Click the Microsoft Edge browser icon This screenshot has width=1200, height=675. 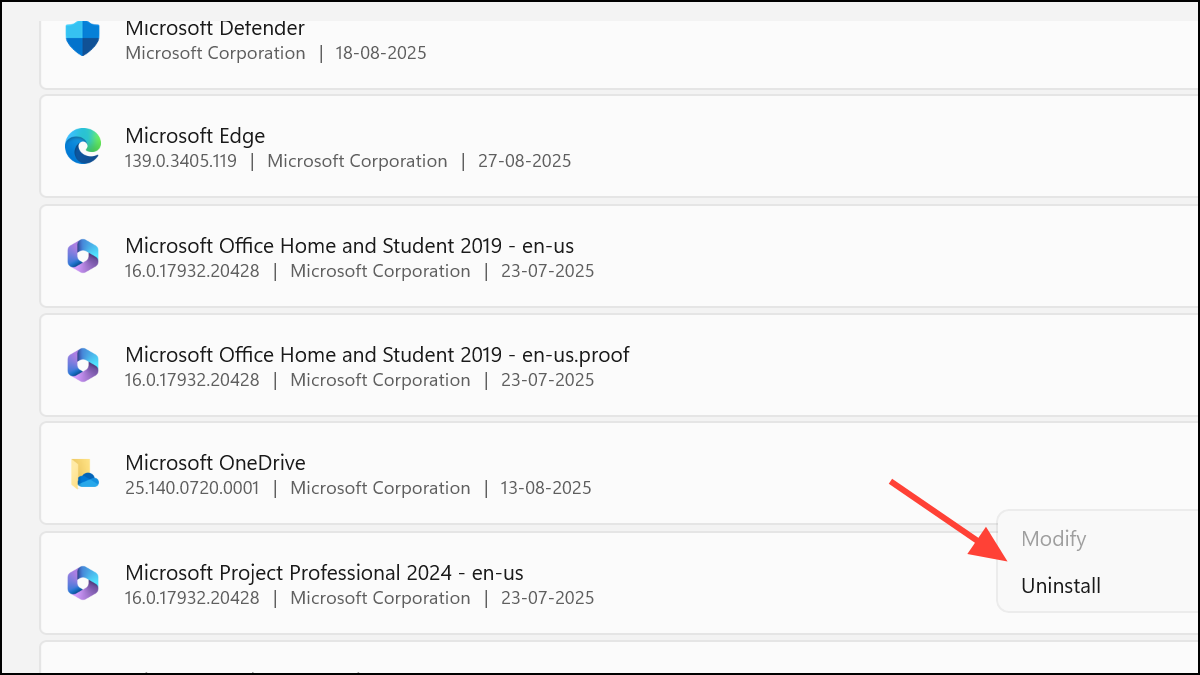coord(83,146)
